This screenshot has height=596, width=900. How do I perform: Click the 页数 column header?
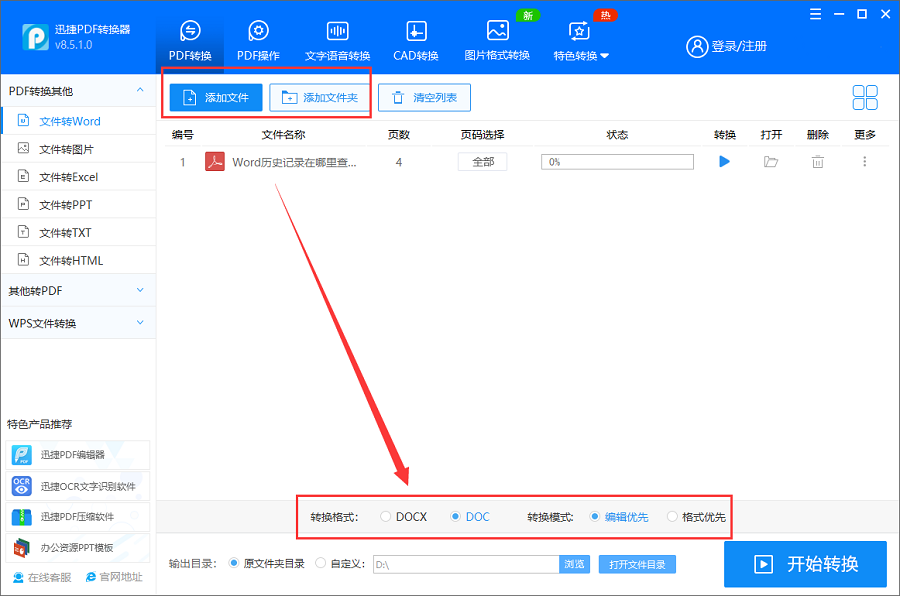pos(398,135)
